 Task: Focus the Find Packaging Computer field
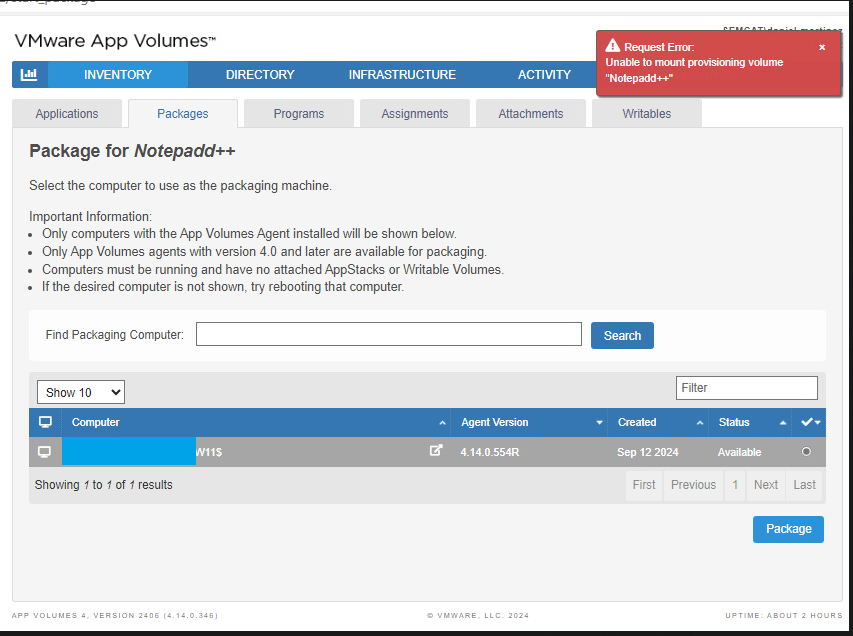[389, 334]
